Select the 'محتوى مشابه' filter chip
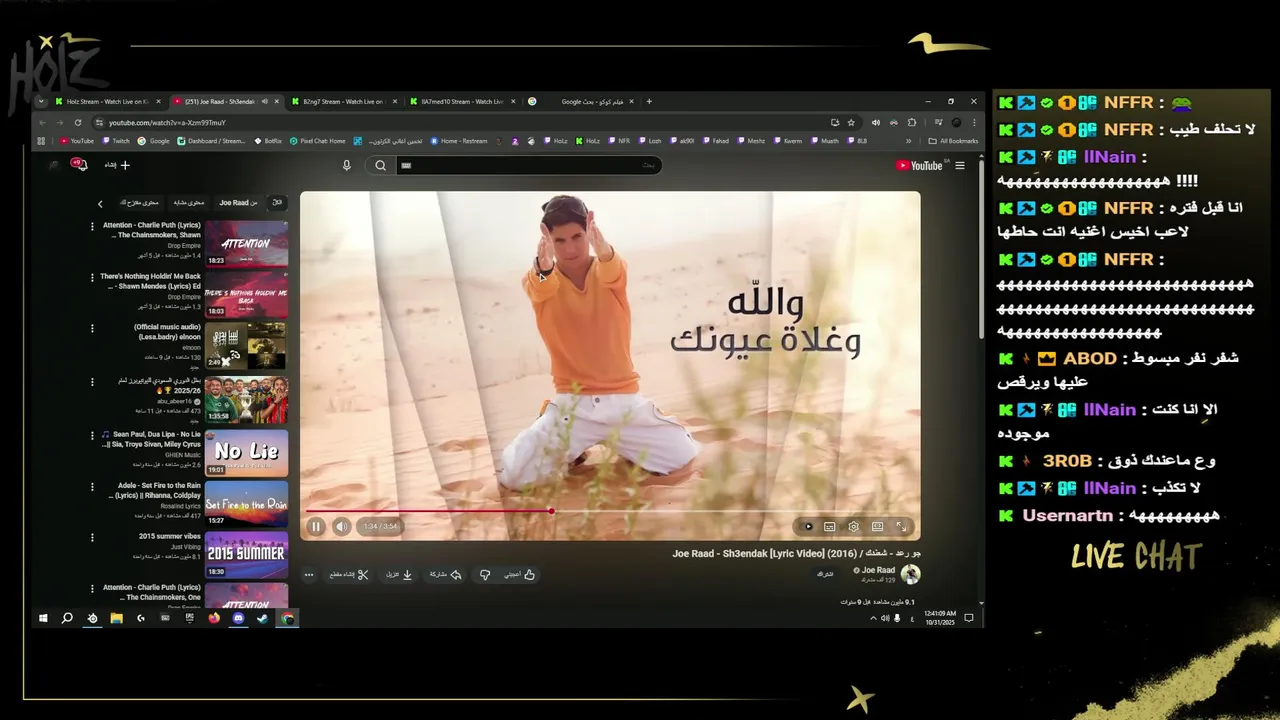This screenshot has width=1280, height=720. click(189, 203)
